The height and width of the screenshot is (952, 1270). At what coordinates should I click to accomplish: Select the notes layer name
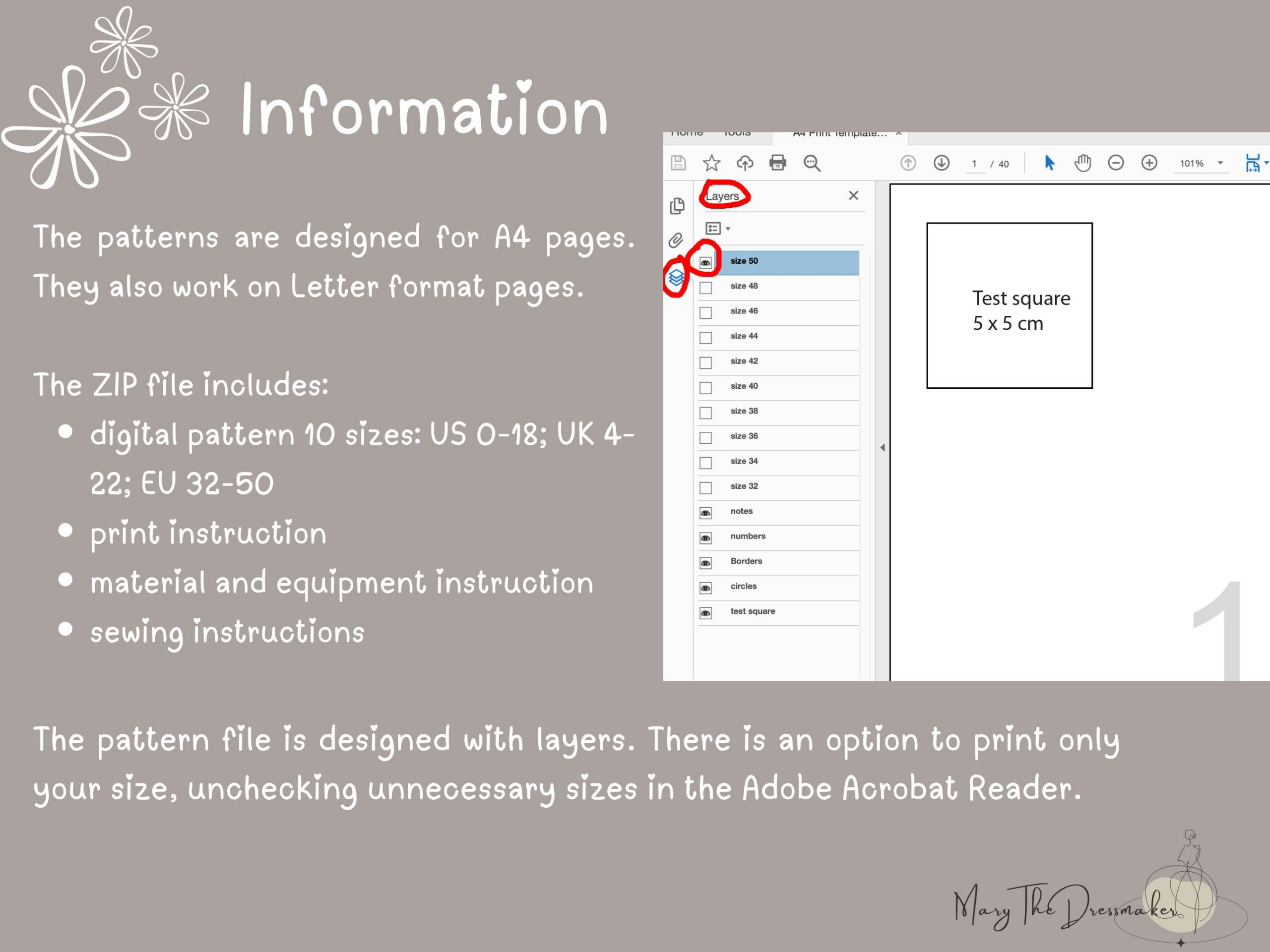click(741, 511)
